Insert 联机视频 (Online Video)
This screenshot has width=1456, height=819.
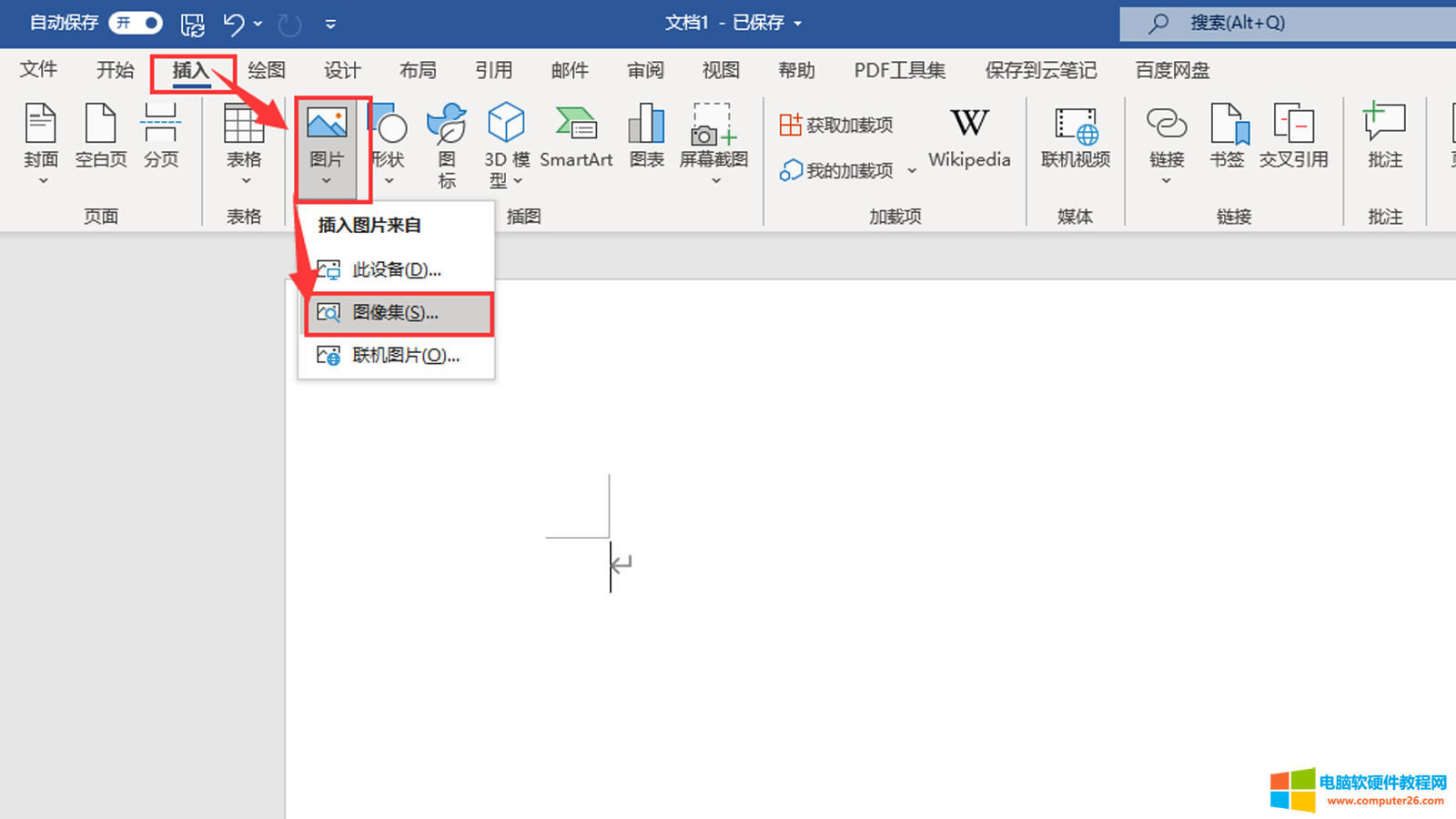1076,137
